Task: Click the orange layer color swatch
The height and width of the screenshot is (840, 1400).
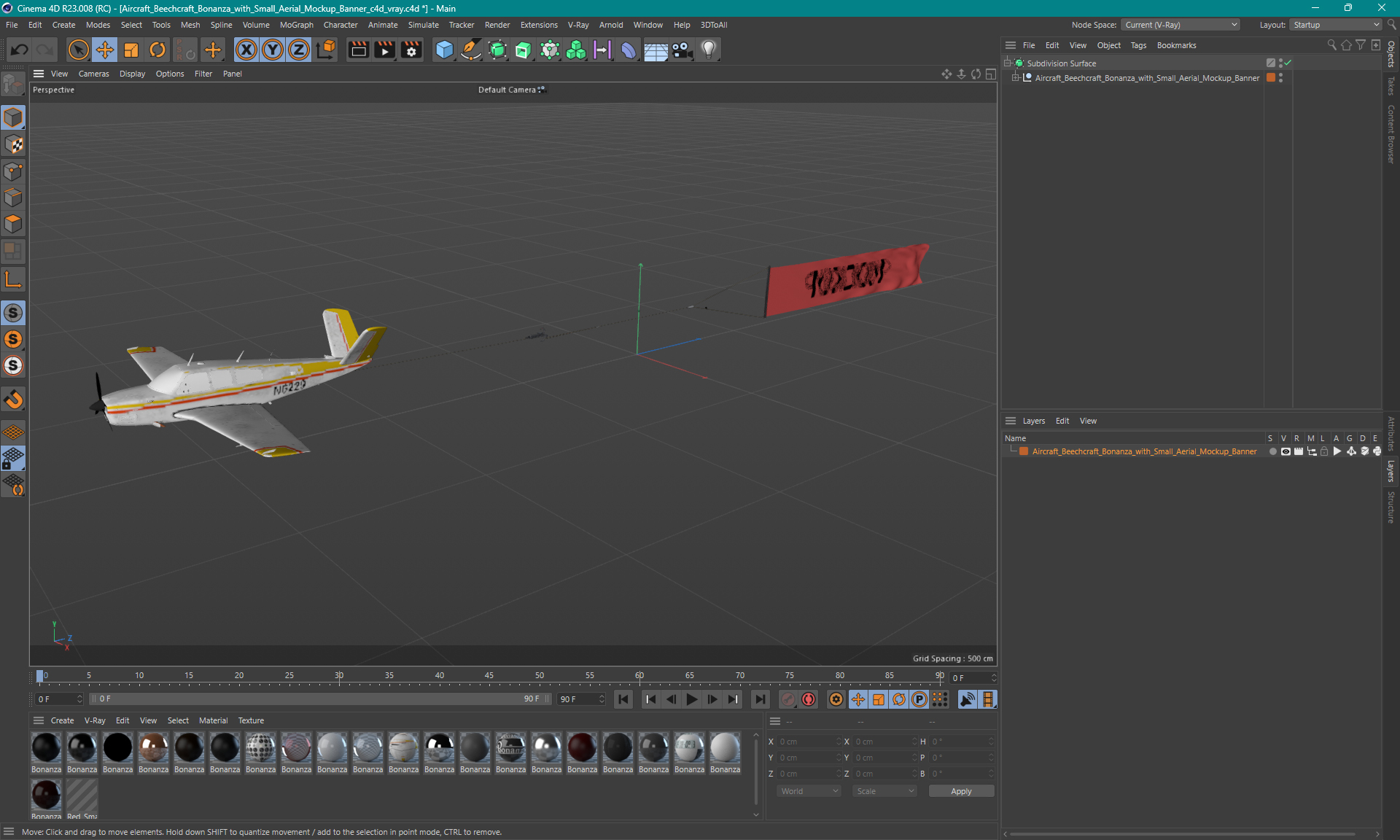Action: 1024,451
